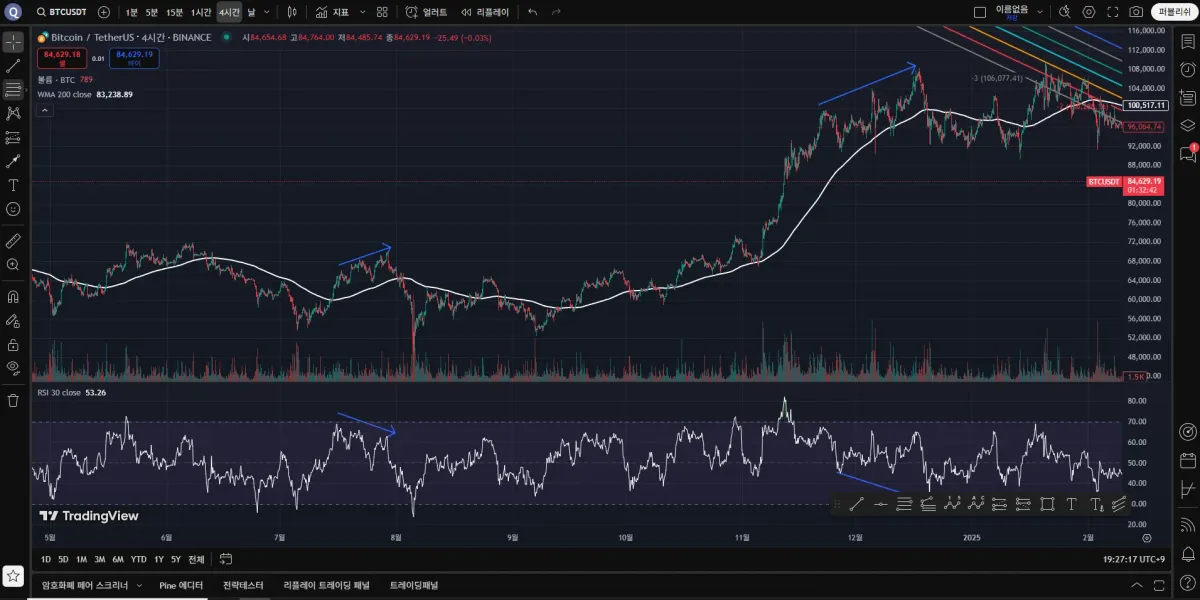Image resolution: width=1200 pixels, height=600 pixels.
Task: Enter fullscreen mode
Action: click(1112, 12)
